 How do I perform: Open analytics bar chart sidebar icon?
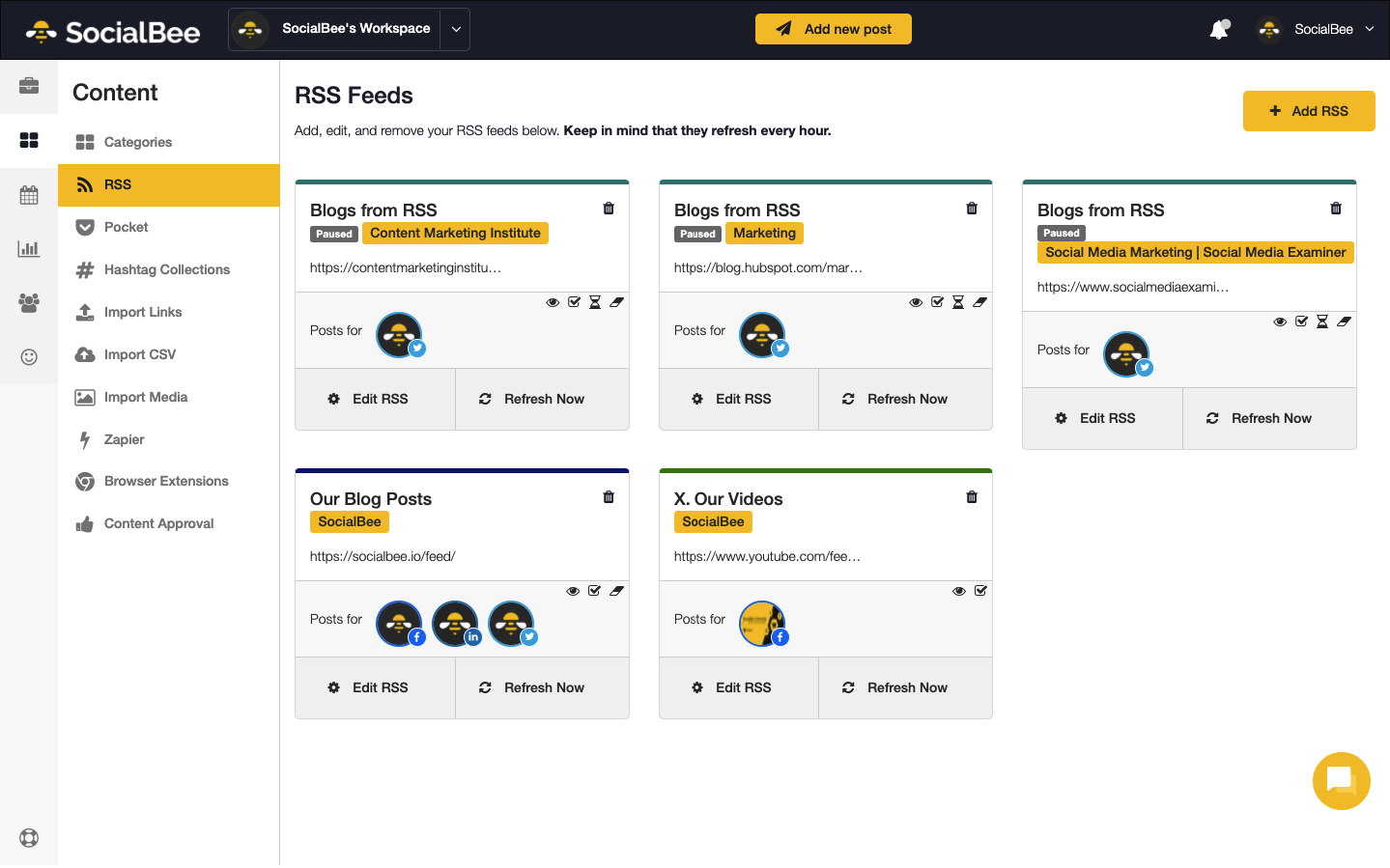tap(29, 249)
